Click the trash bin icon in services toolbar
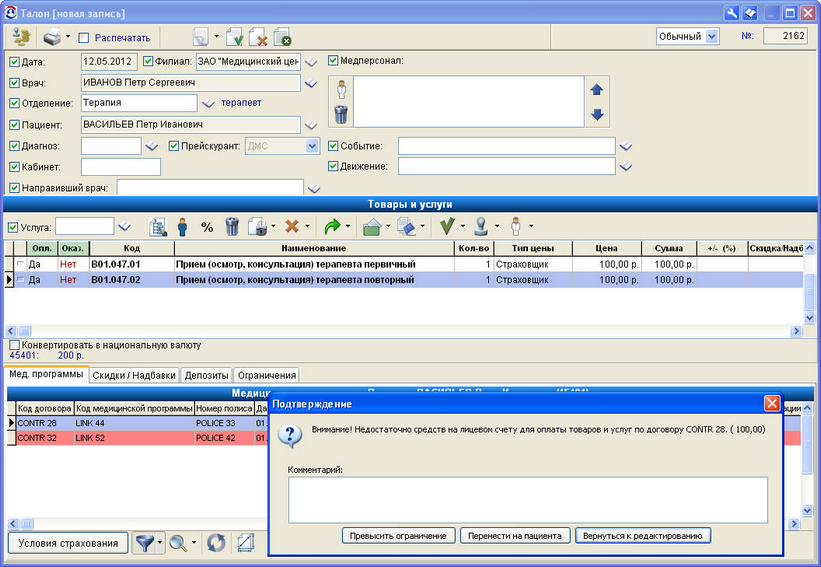 click(232, 227)
